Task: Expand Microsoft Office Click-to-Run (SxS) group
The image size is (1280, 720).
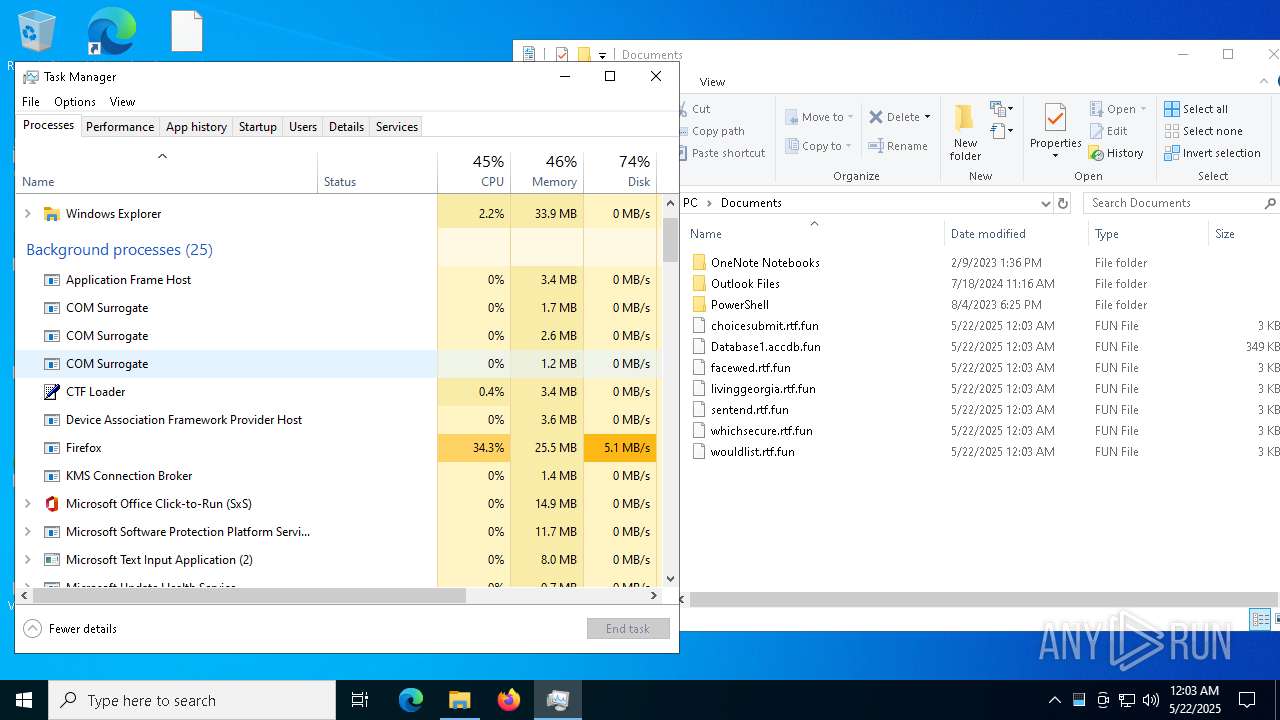Action: pos(28,504)
